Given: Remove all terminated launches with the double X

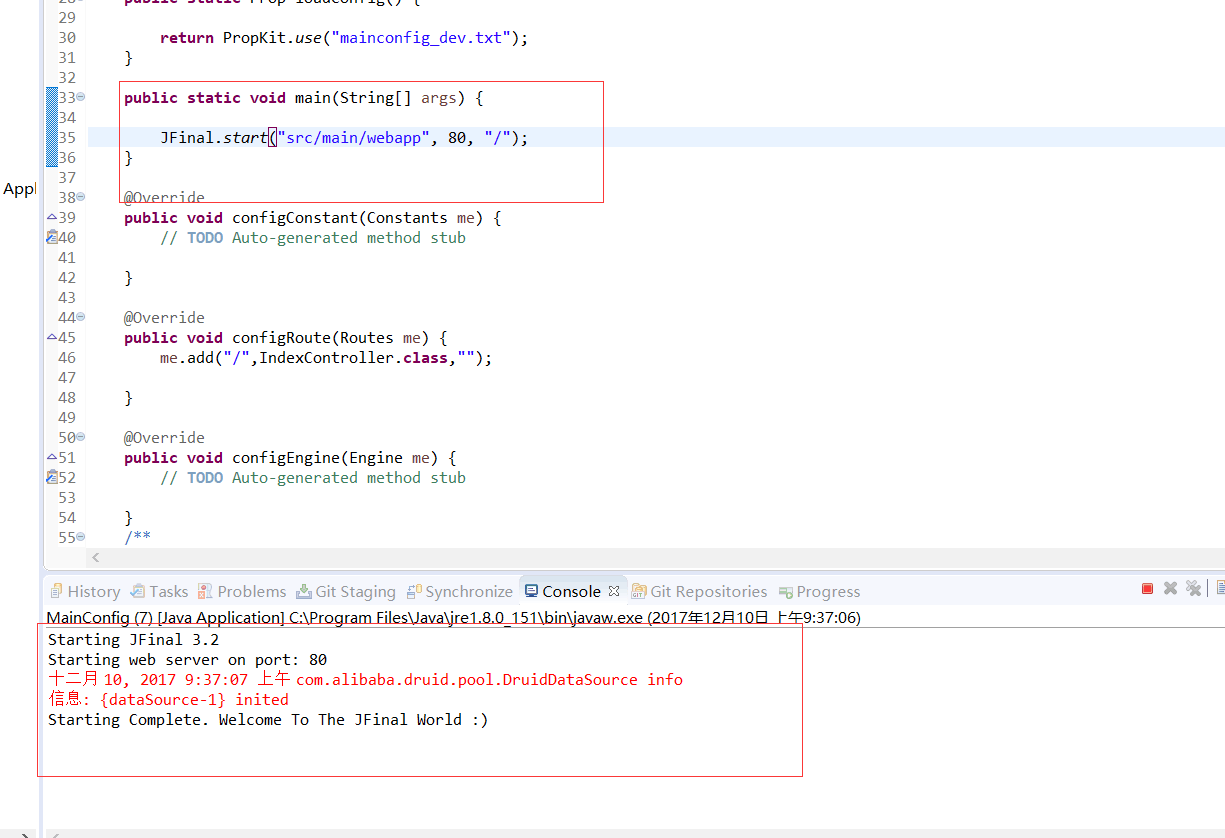Looking at the screenshot, I should pyautogui.click(x=1193, y=589).
